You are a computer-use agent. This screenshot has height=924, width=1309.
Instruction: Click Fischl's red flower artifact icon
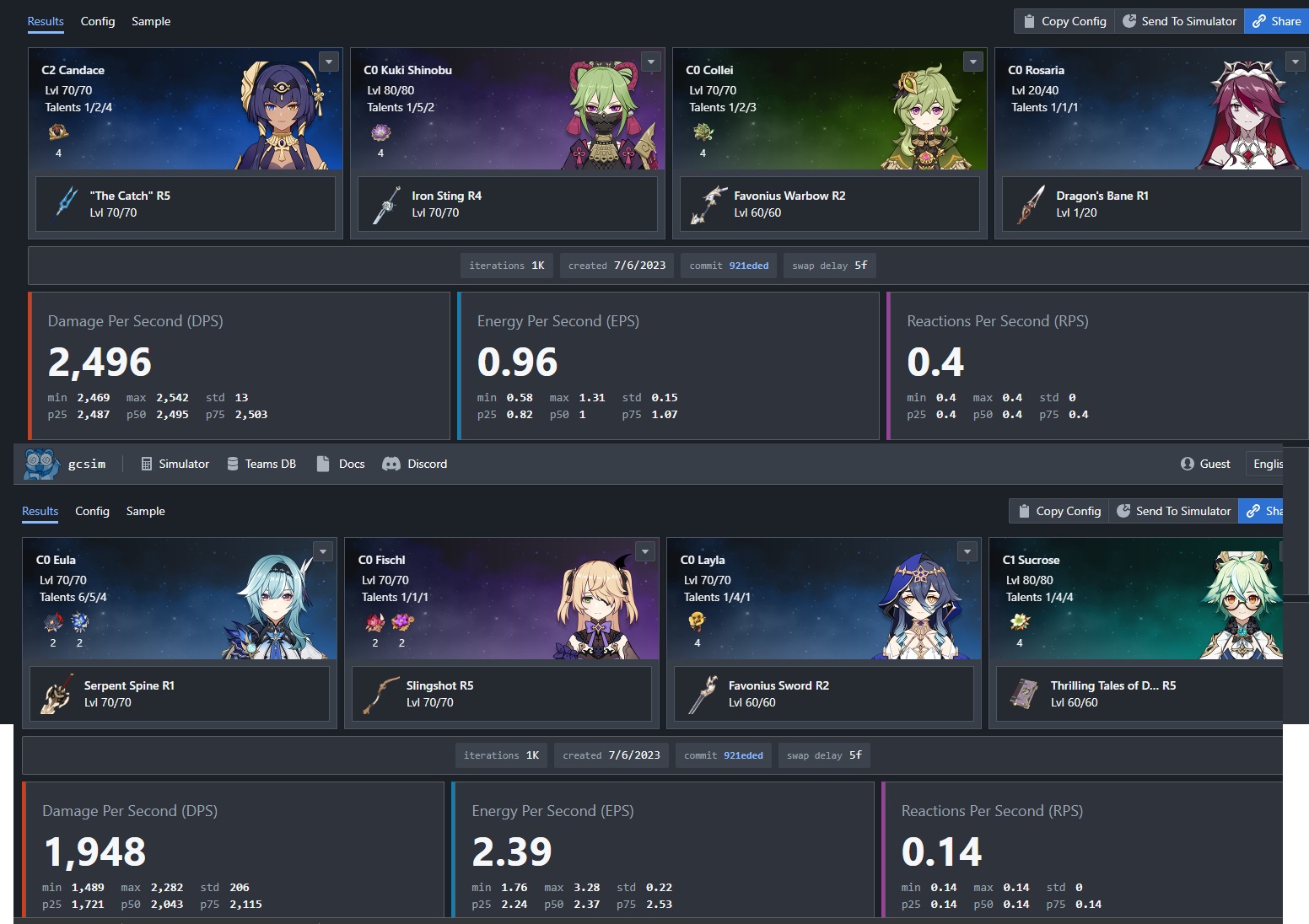coord(375,622)
